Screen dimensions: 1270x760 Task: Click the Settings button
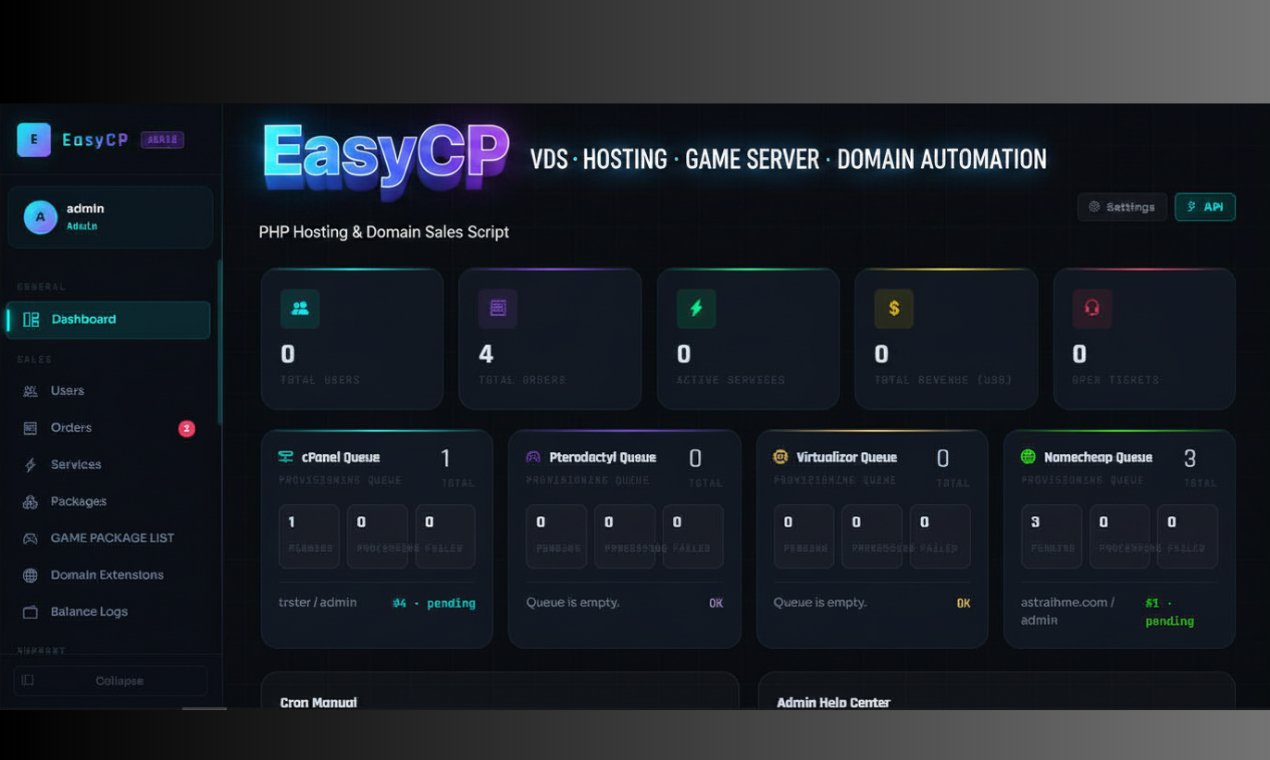[x=1122, y=207]
